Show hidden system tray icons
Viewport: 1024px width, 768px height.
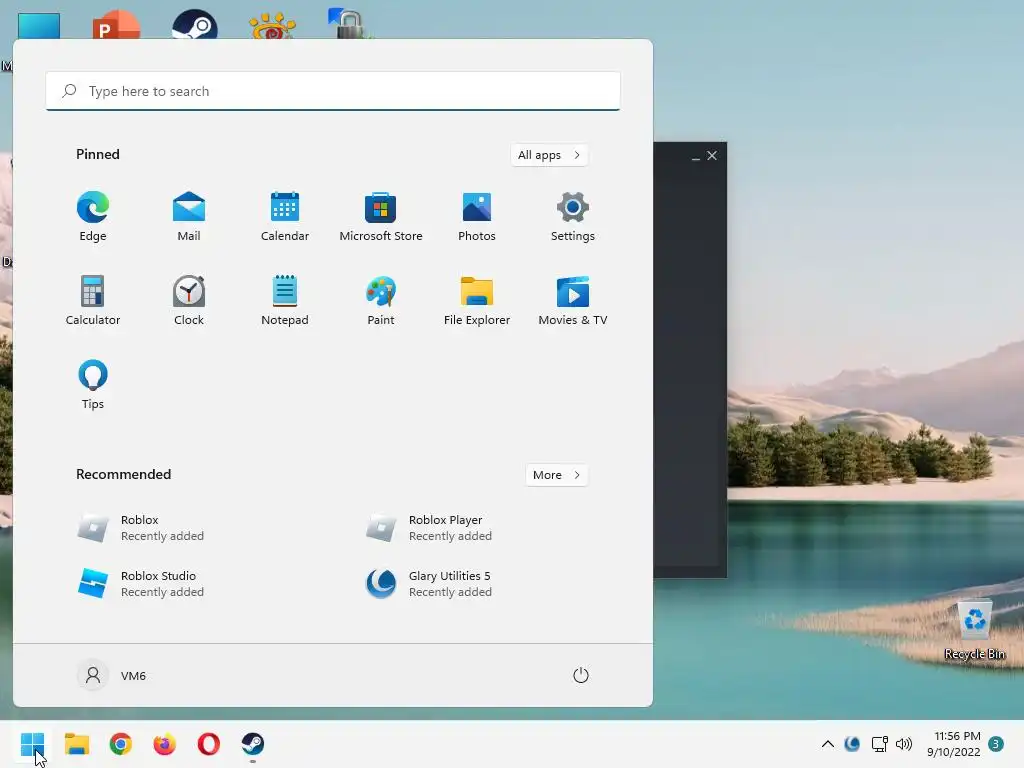click(827, 744)
